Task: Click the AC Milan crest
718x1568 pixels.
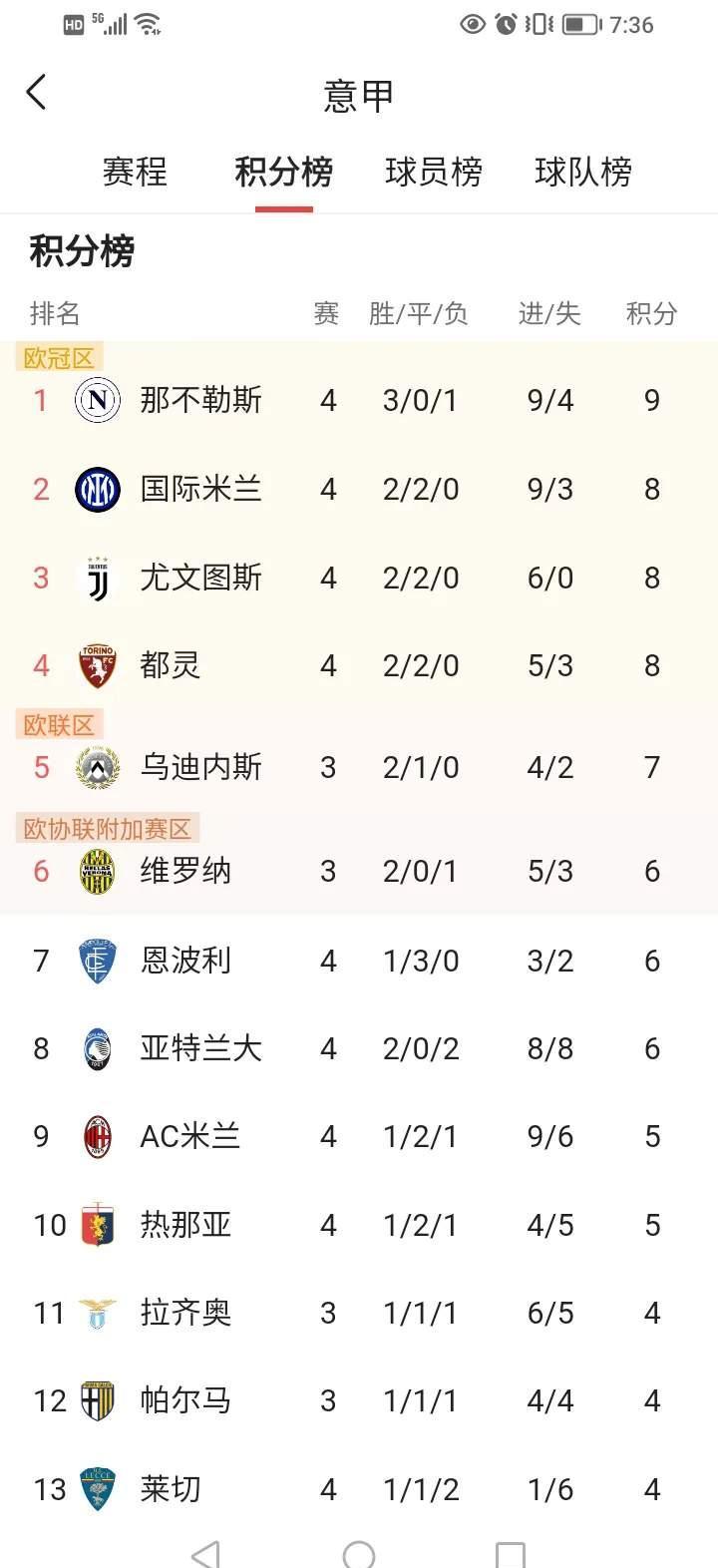Action: point(97,1136)
